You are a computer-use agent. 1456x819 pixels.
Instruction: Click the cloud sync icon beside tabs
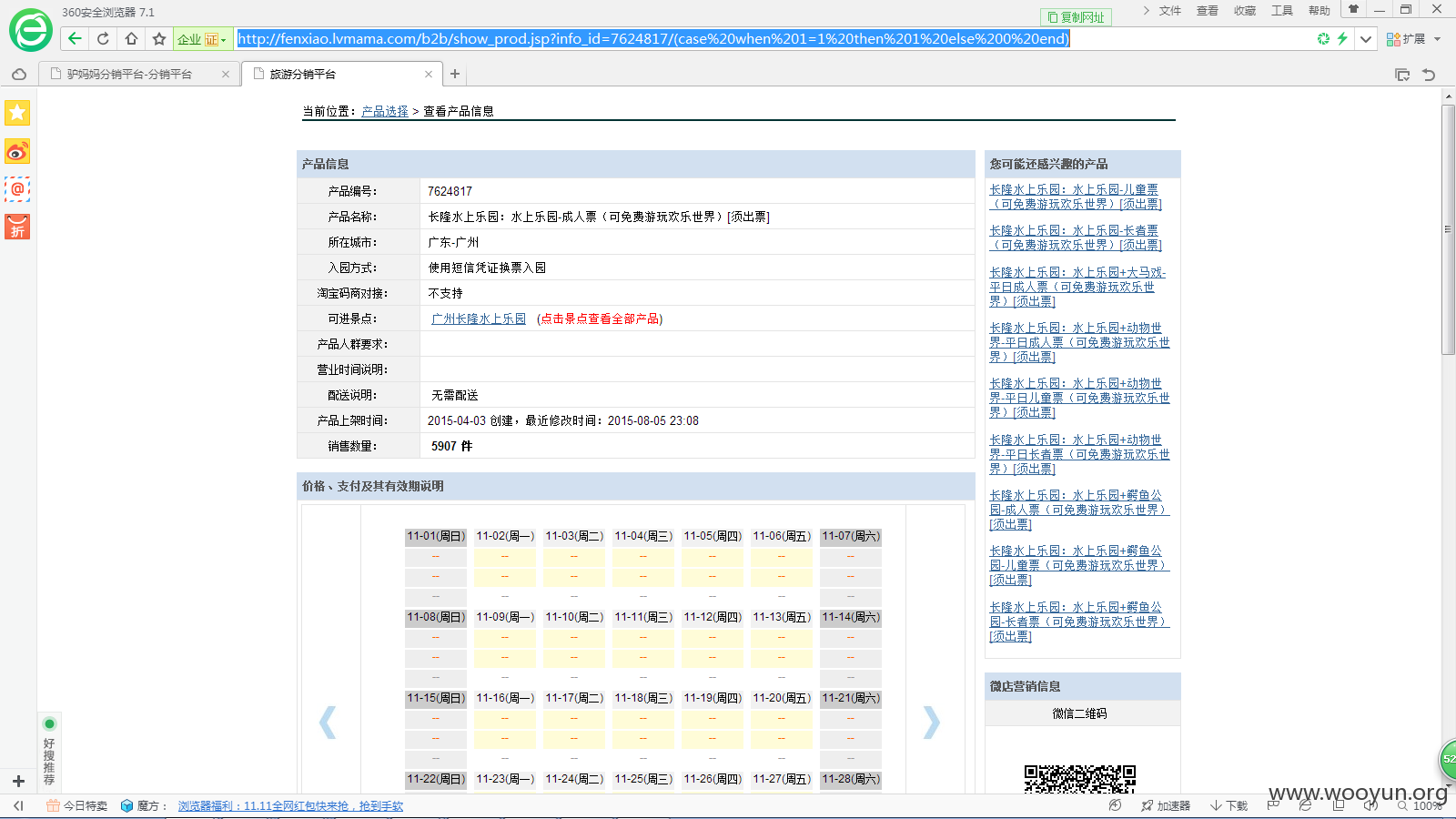[x=19, y=74]
